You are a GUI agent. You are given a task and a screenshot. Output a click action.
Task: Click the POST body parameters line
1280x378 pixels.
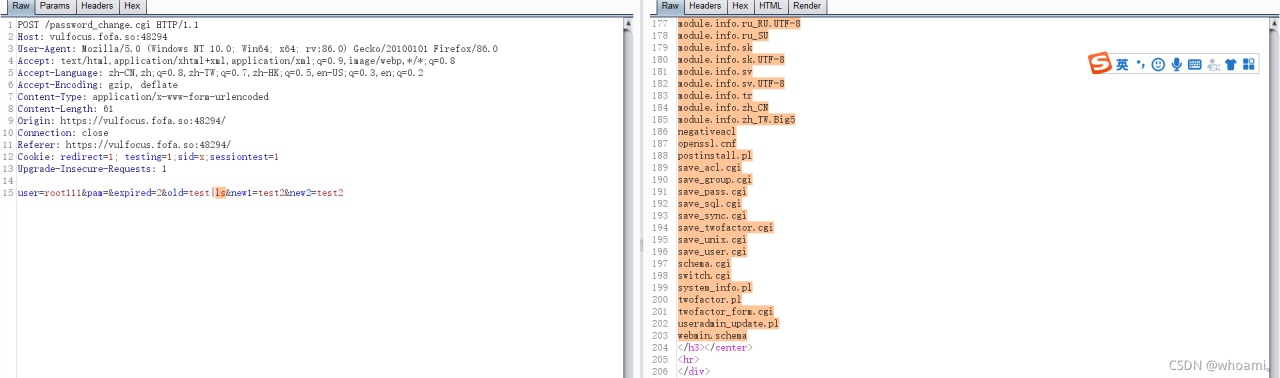(180, 192)
